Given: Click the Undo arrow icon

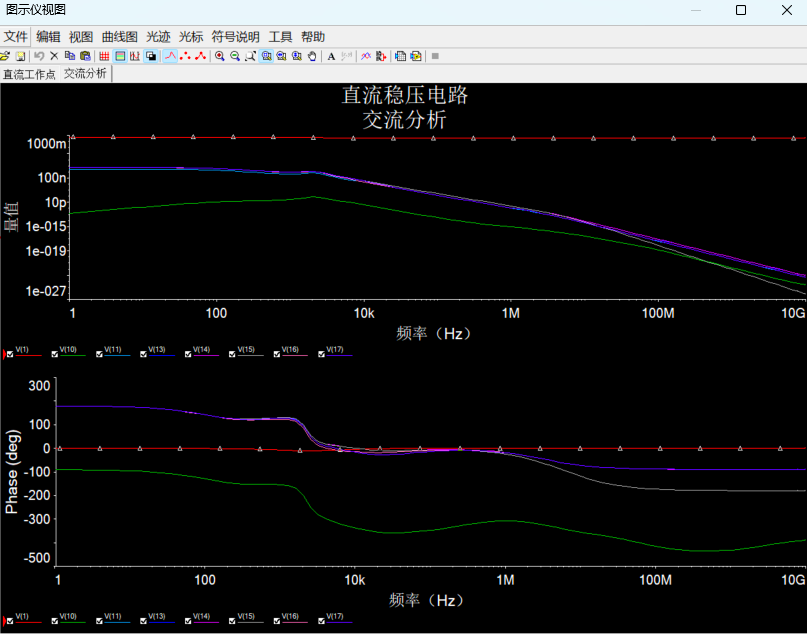Looking at the screenshot, I should click(39, 56).
